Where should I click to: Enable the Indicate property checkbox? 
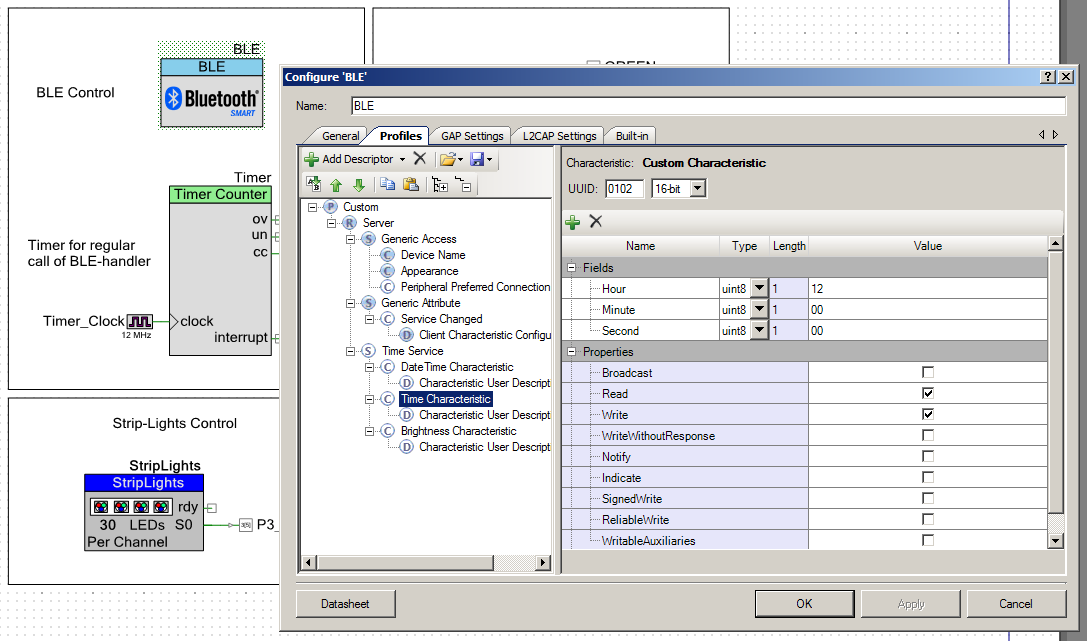click(928, 477)
